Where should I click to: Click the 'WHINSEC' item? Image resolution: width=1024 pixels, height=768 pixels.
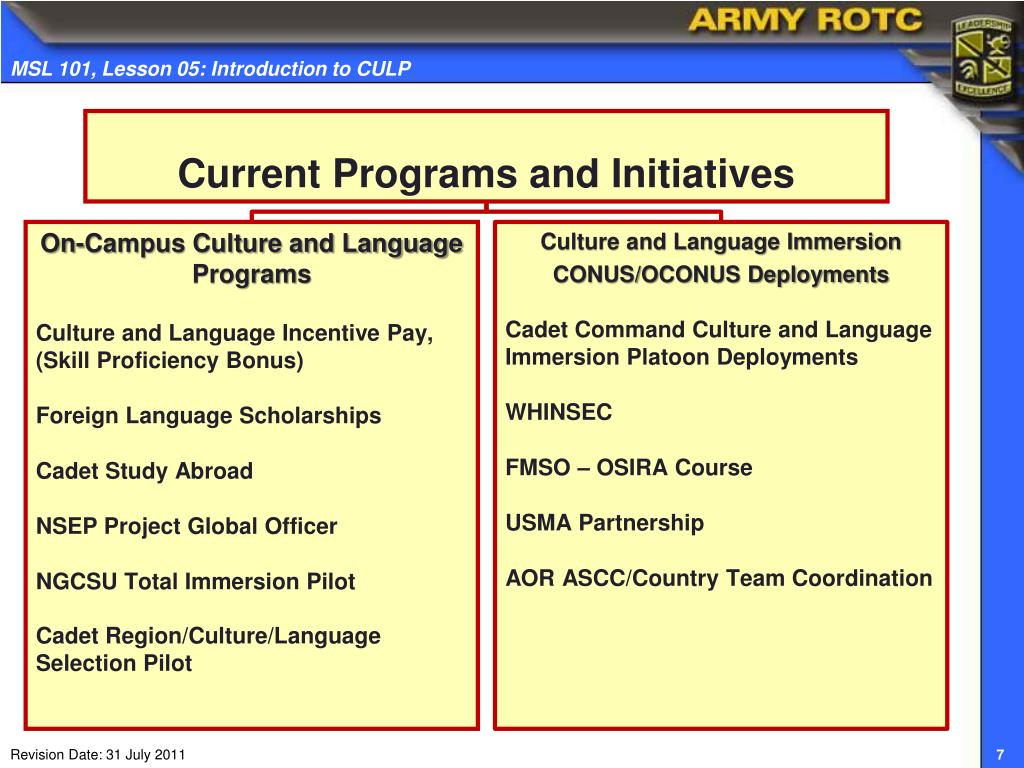tap(559, 412)
